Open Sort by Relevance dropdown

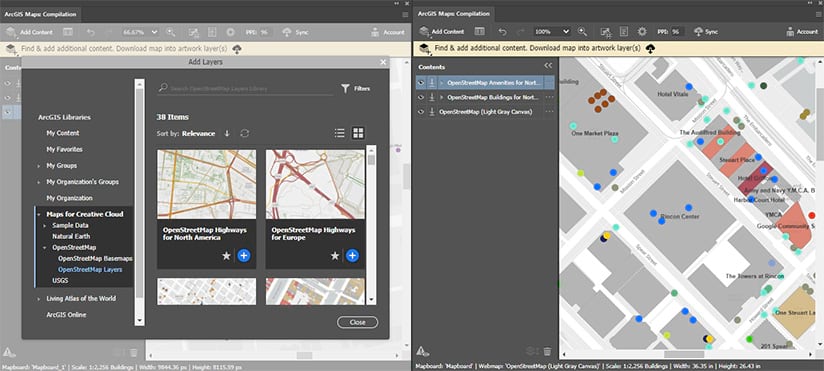pyautogui.click(x=198, y=133)
